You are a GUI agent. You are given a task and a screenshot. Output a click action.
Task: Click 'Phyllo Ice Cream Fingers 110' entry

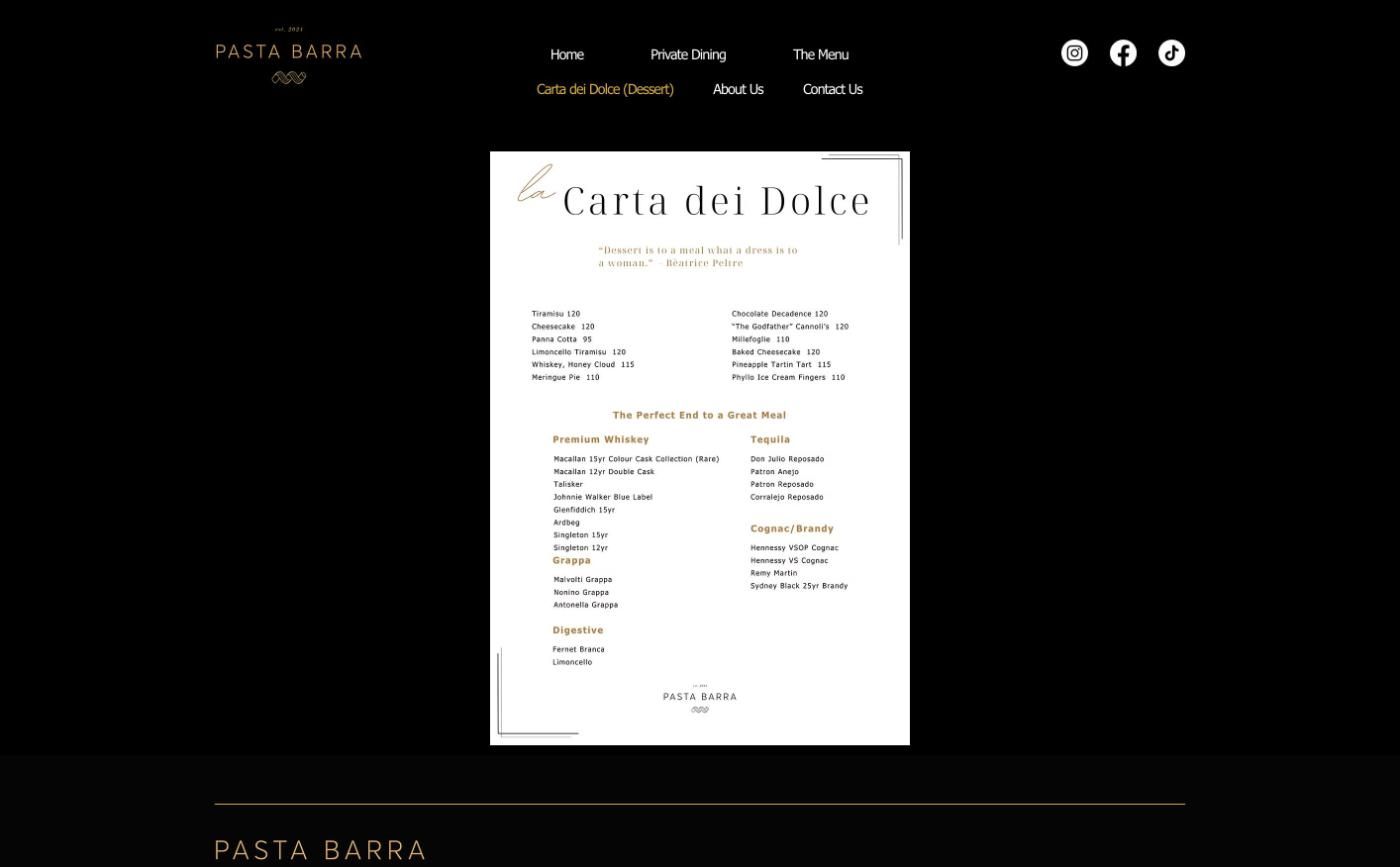click(787, 377)
